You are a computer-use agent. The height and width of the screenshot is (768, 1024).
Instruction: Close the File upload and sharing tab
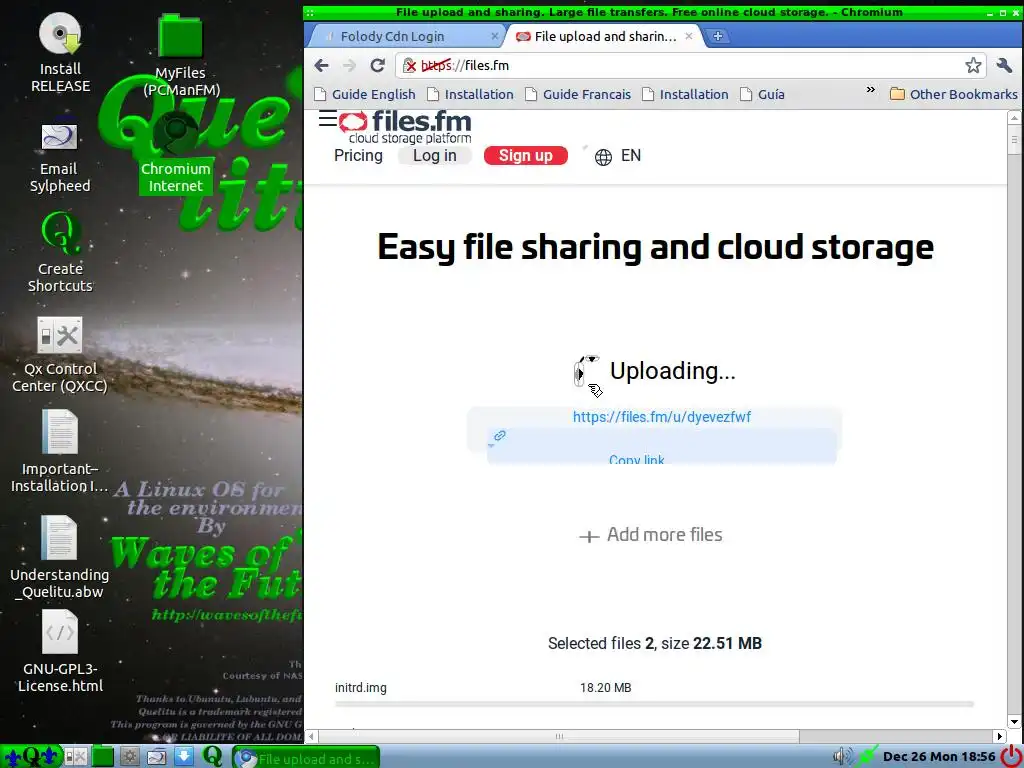click(x=688, y=37)
